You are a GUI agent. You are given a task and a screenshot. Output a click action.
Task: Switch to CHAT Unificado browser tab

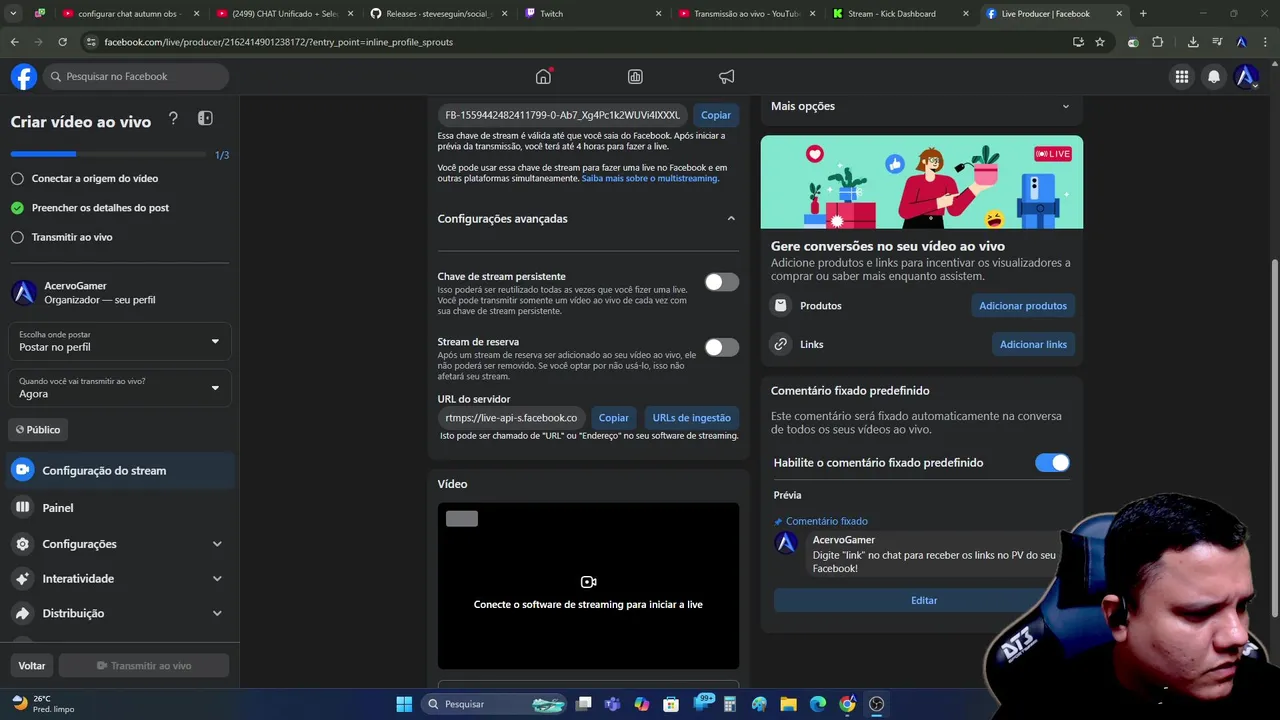coord(285,14)
